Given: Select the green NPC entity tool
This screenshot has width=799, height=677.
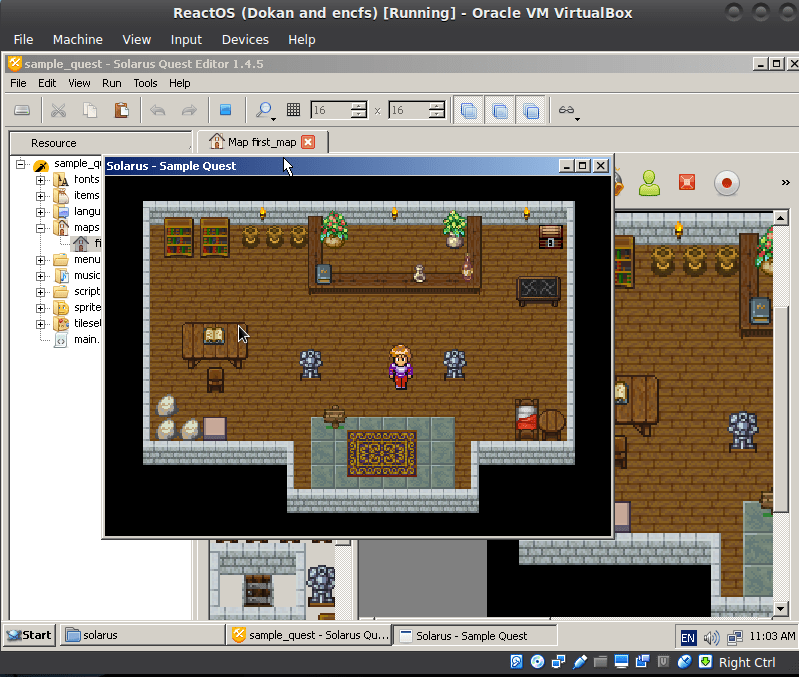Looking at the screenshot, I should 649,183.
